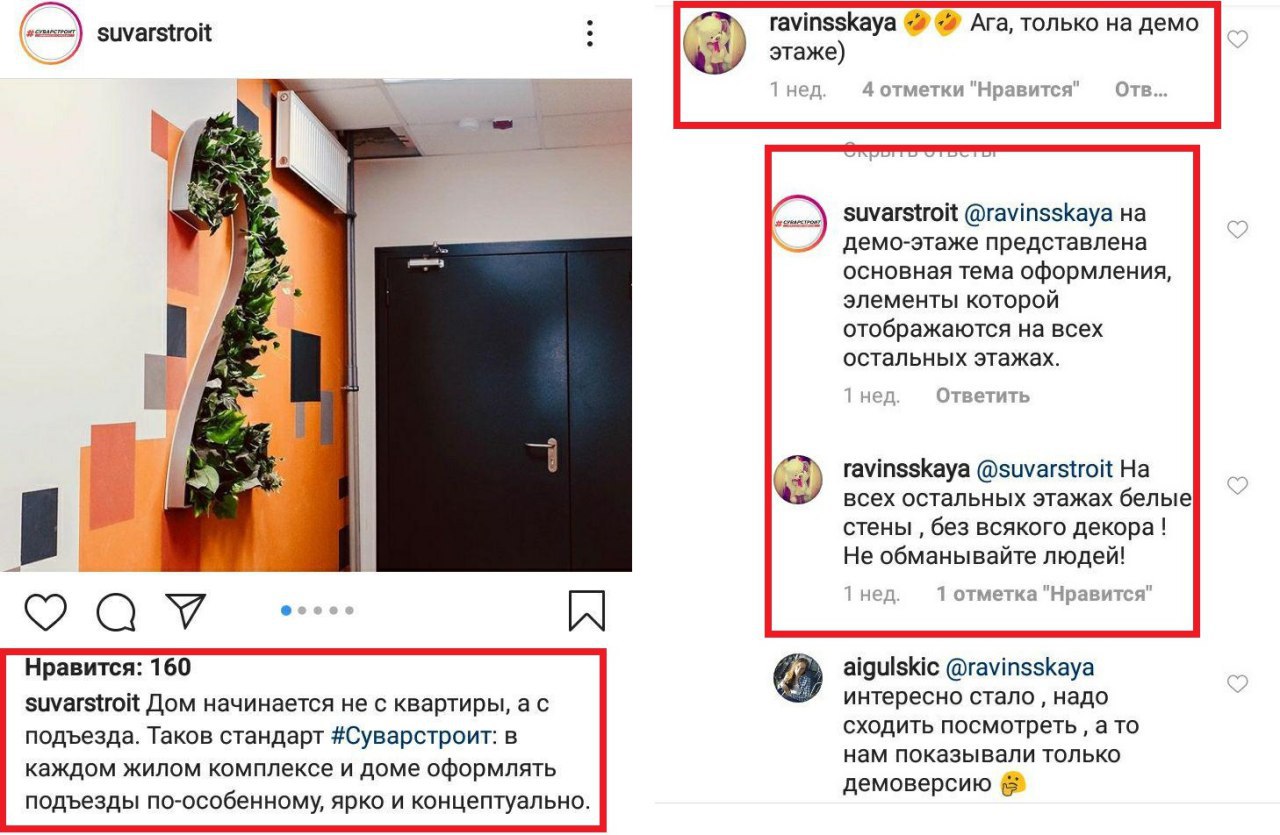Open comments via speech bubble icon
Screen dimensions: 1280x835
pyautogui.click(x=116, y=611)
